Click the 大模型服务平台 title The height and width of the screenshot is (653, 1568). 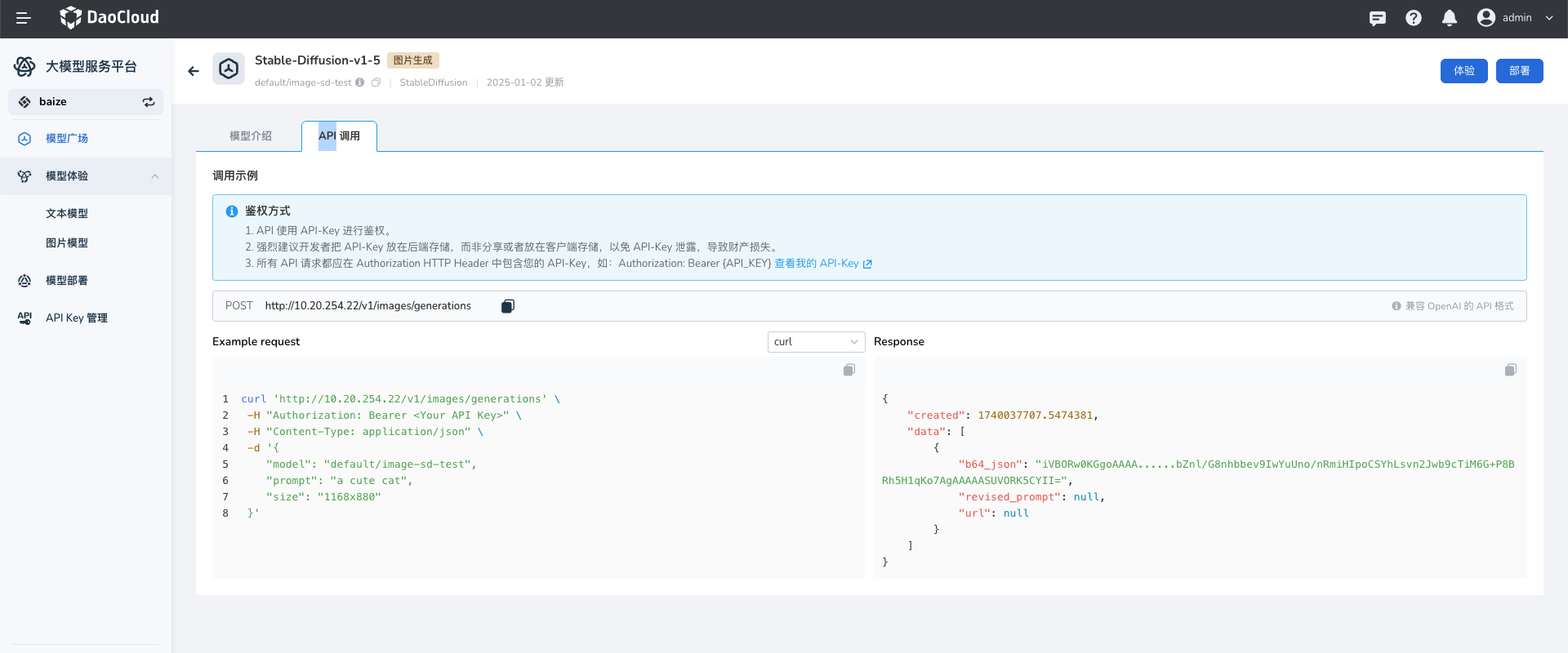click(91, 67)
